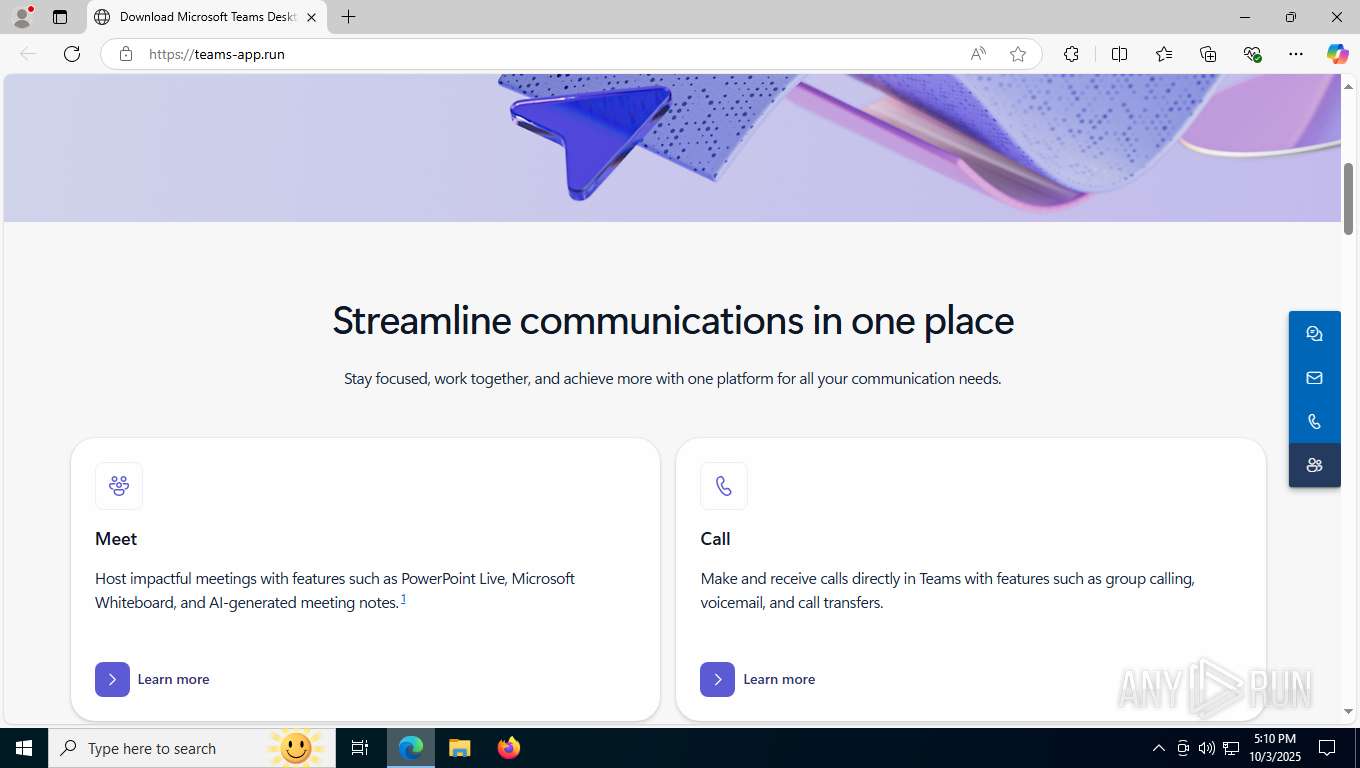
Task: Click the Call card heading
Action: point(715,539)
